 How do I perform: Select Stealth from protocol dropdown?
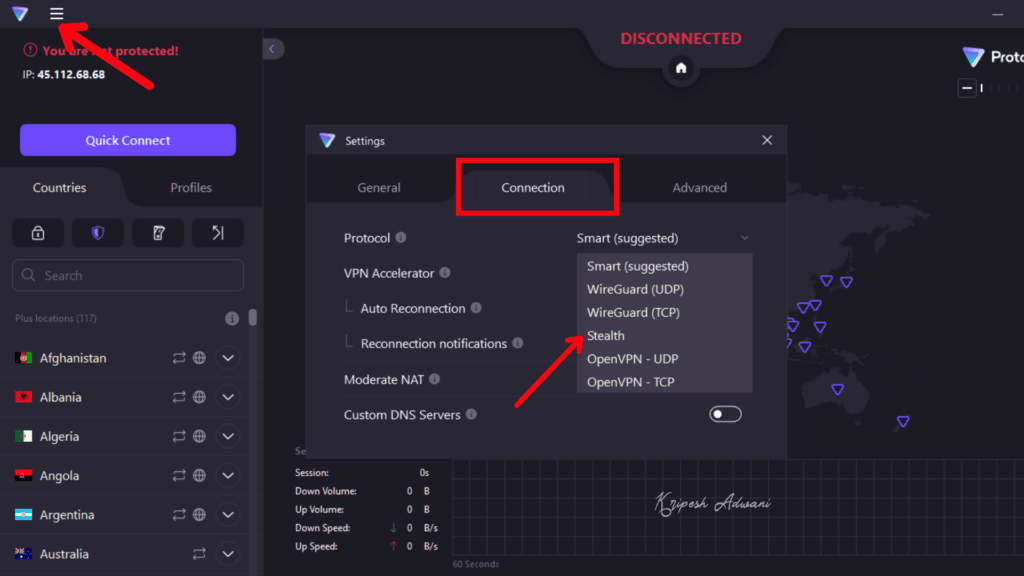click(605, 335)
